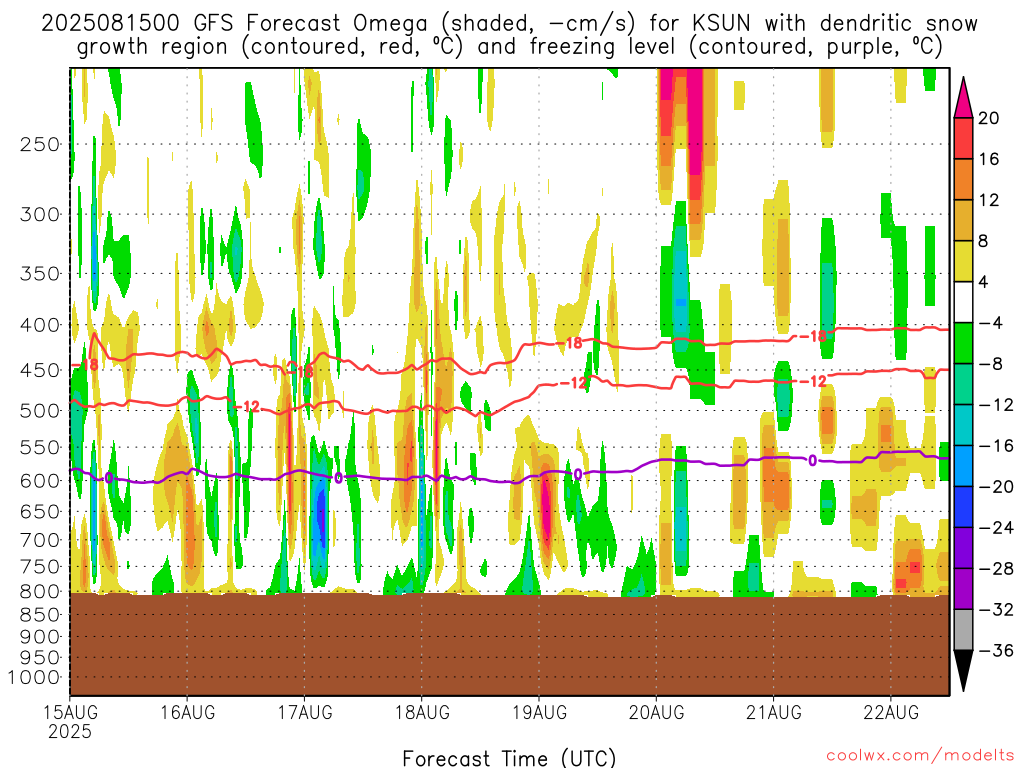Click the 15AUG 2025 date label

(70, 721)
